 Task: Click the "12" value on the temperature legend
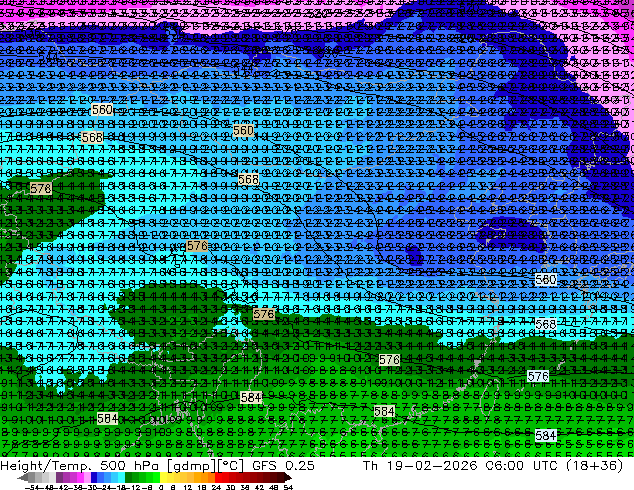click(x=187, y=487)
